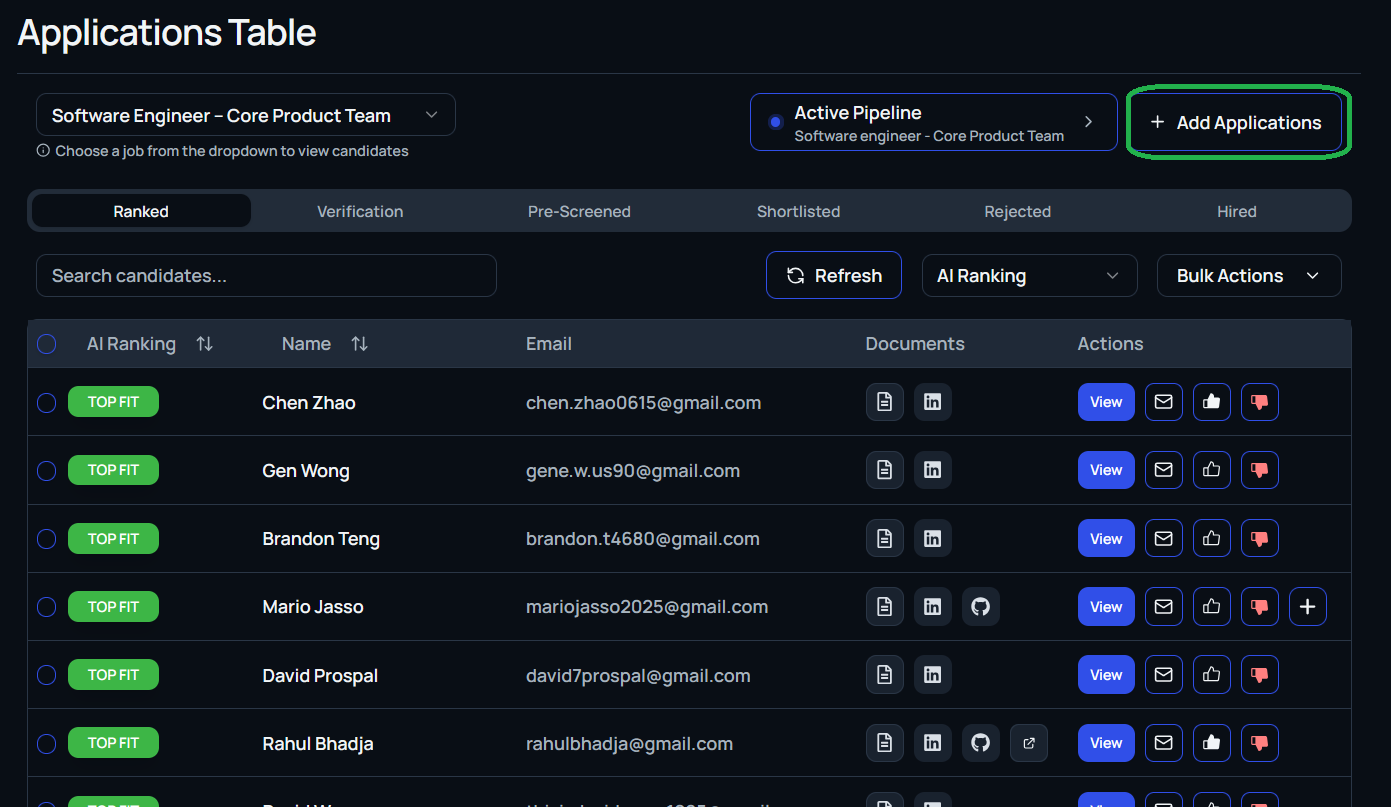Open Rahul Bhadja's external portfolio link icon
1391x807 pixels.
1029,743
